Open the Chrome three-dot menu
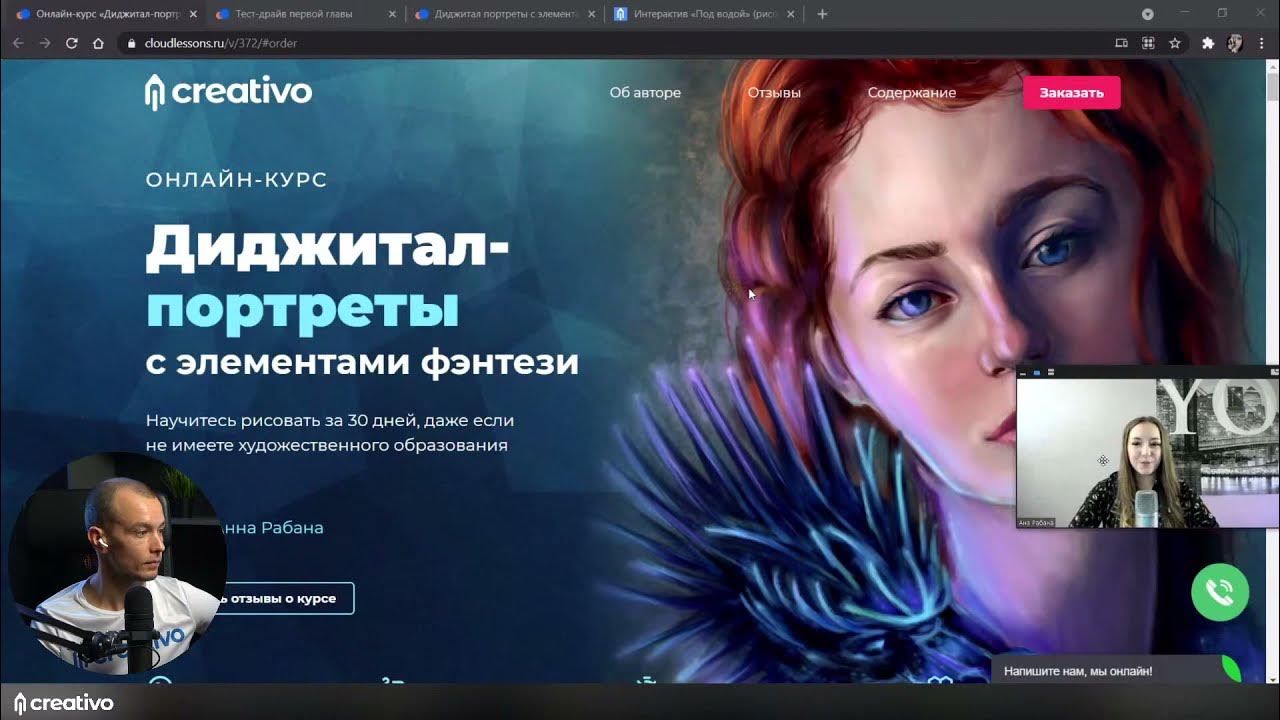Viewport: 1280px width, 720px height. tap(1262, 43)
